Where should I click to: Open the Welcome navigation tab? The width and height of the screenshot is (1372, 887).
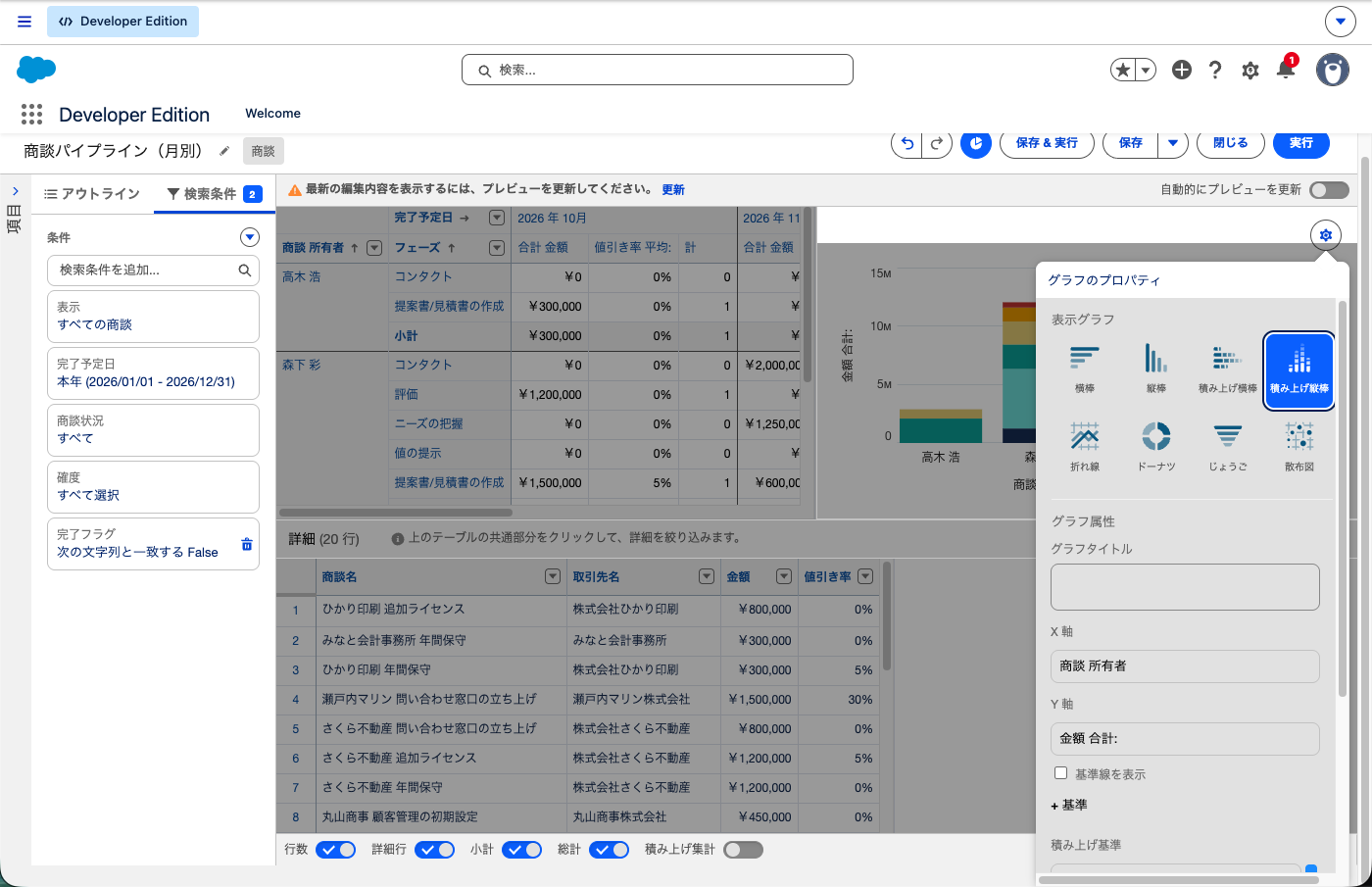pos(272,114)
